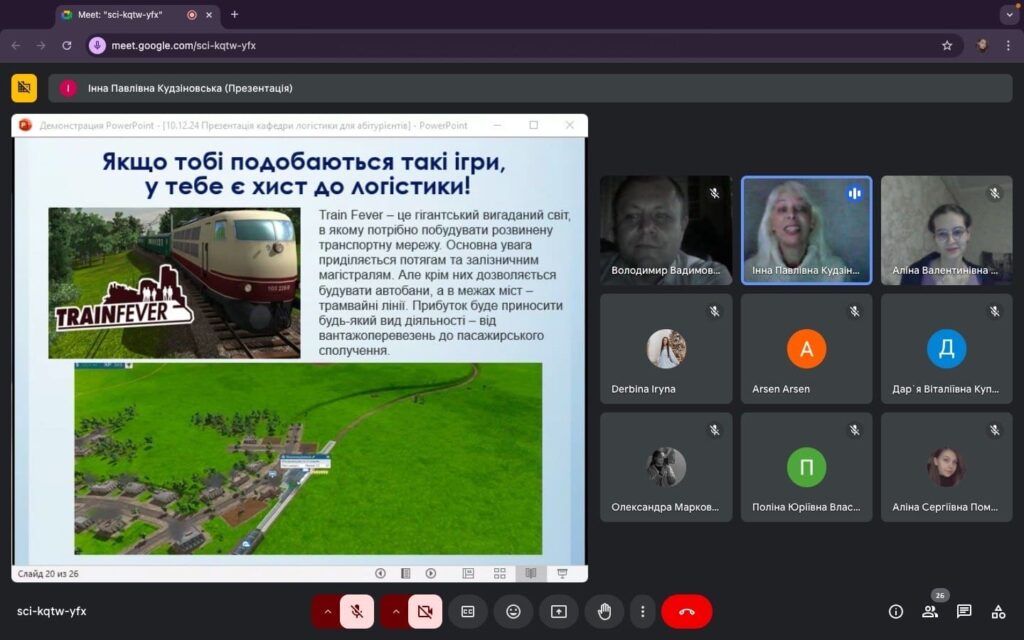Select Derbina Iryna participant tile
The height and width of the screenshot is (640, 1024).
tap(666, 348)
